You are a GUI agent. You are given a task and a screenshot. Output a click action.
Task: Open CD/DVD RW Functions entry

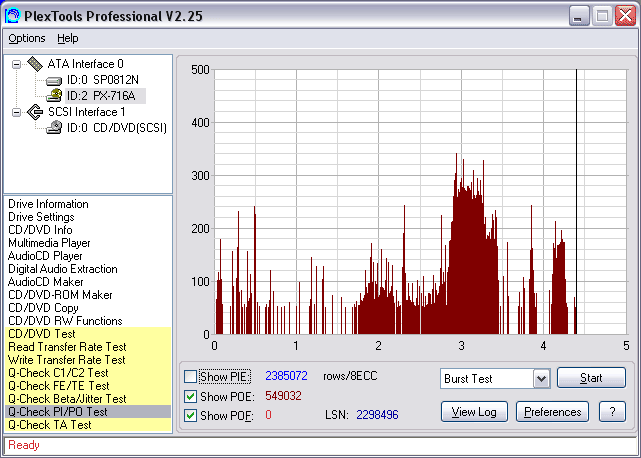click(65, 321)
